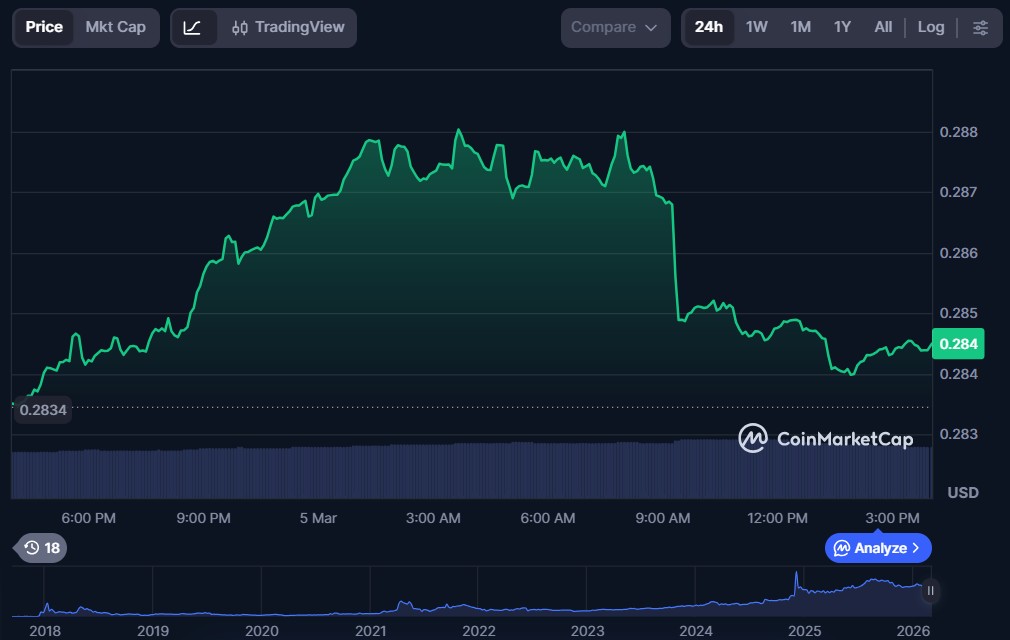Select the line chart view icon
The width and height of the screenshot is (1010, 640).
[193, 27]
